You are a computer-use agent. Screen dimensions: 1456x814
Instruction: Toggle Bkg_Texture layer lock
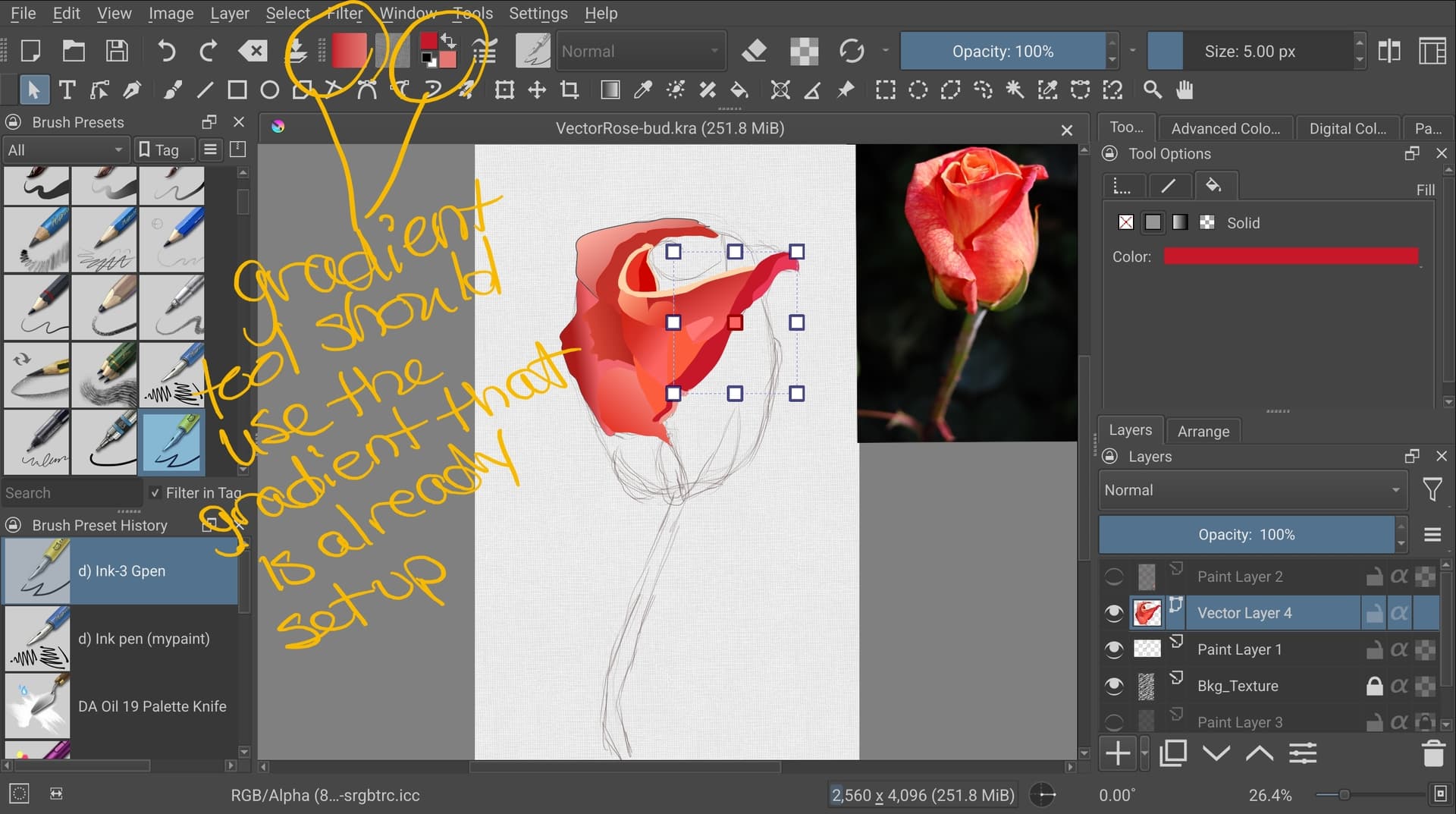point(1374,686)
